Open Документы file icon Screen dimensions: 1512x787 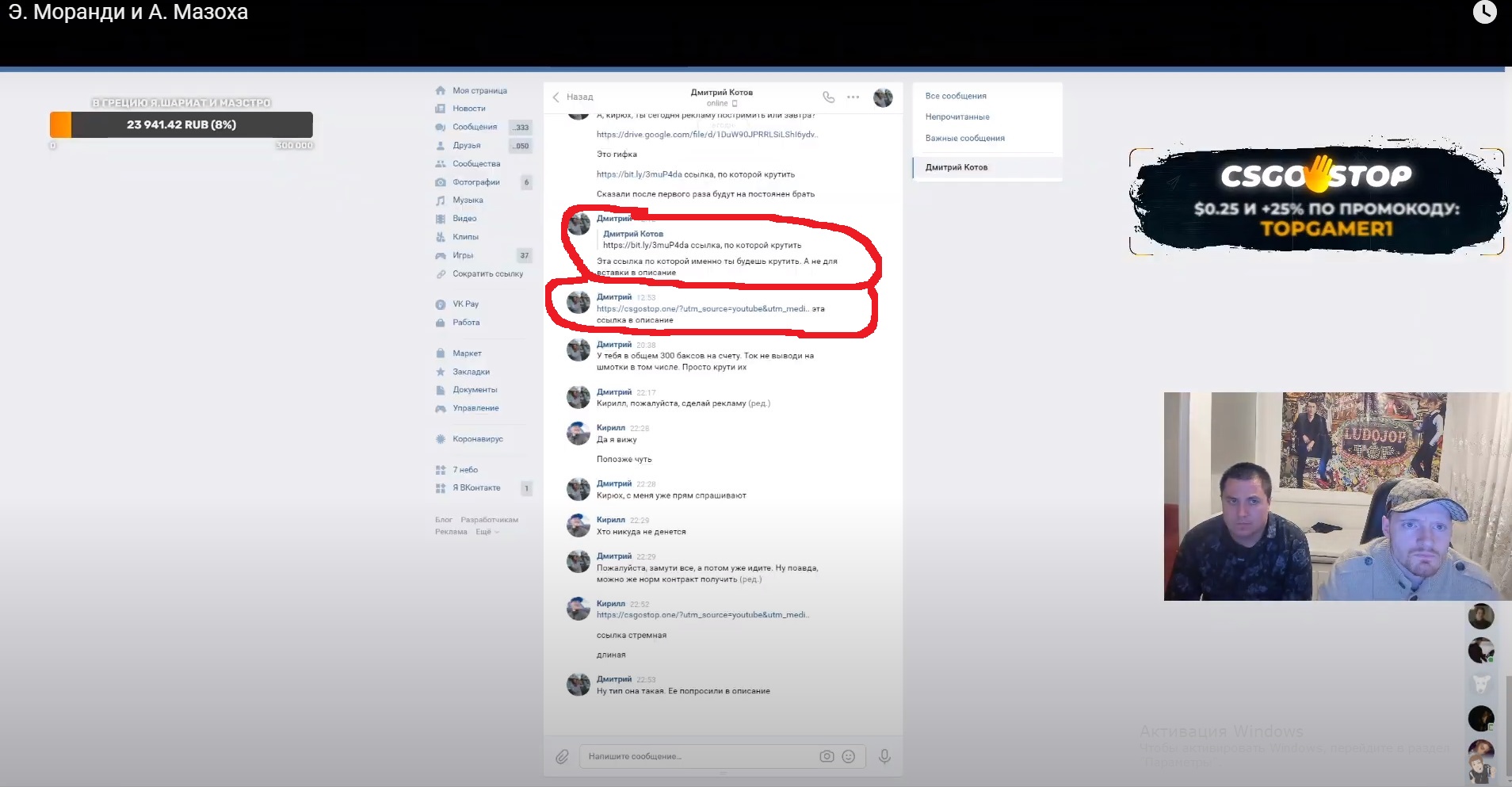click(x=441, y=390)
